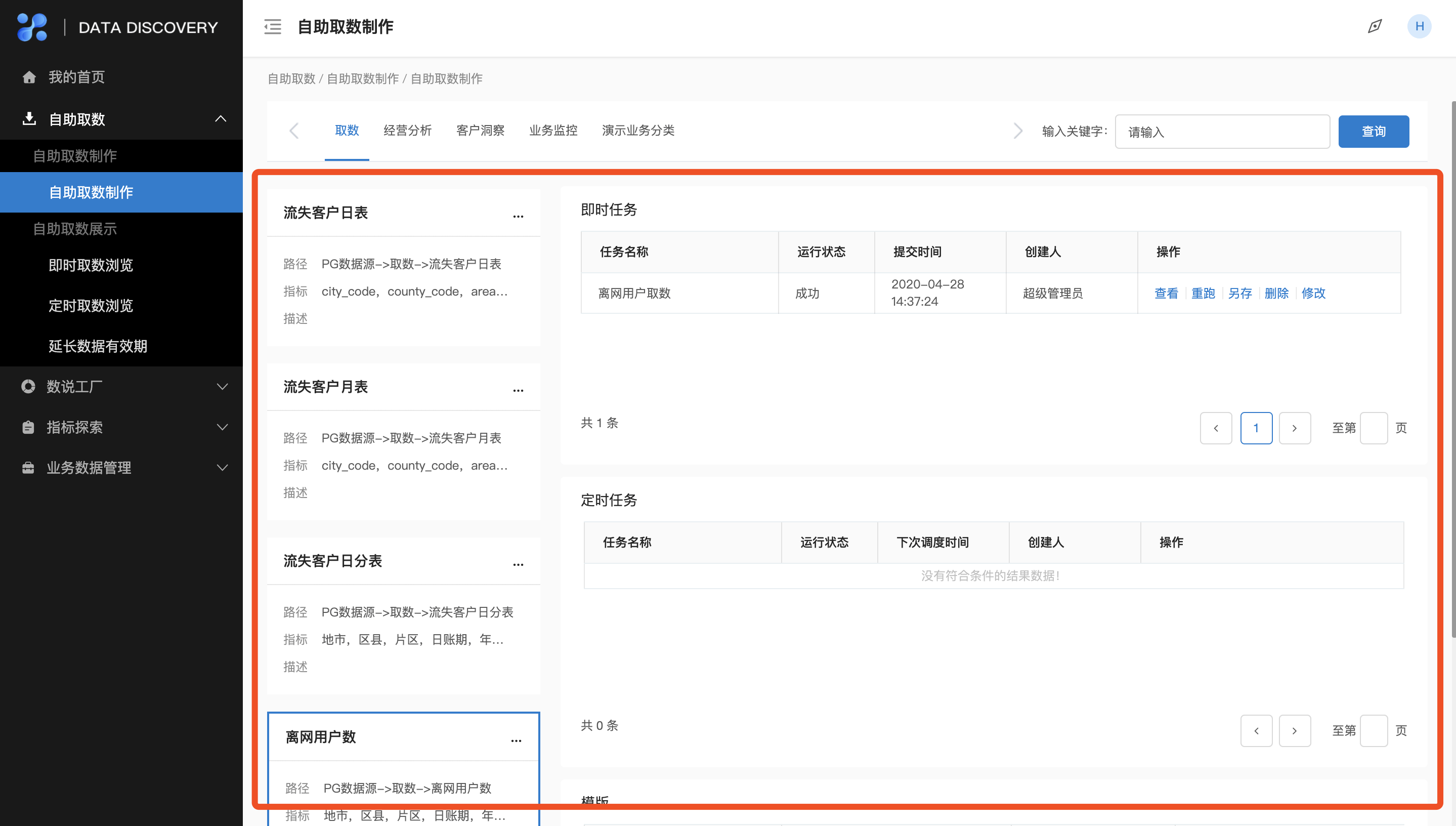This screenshot has width=1456, height=826.
Task: Click the 数说工厂 sidebar icon
Action: pos(28,386)
